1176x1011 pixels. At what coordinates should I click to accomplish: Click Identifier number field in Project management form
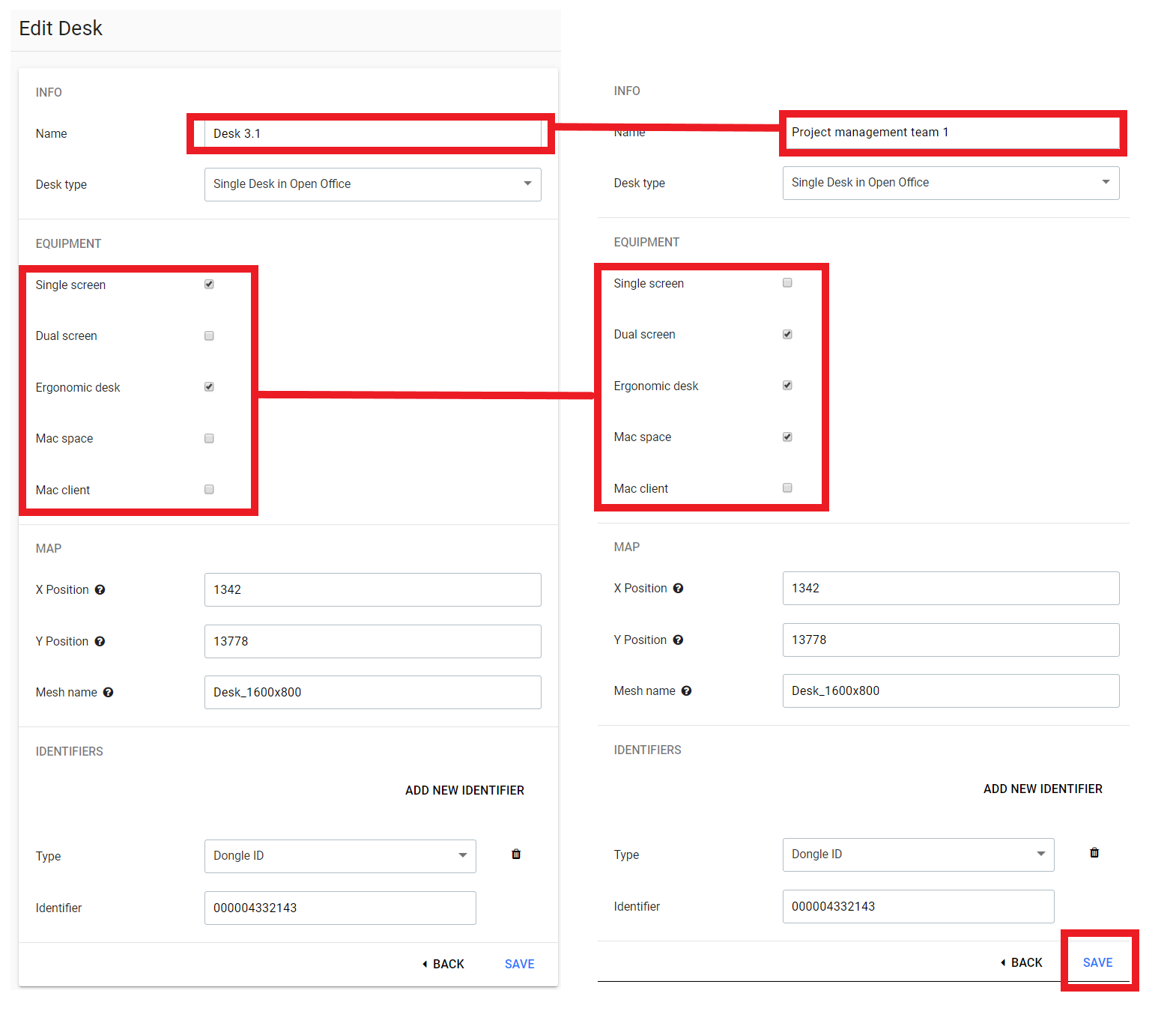(918, 907)
